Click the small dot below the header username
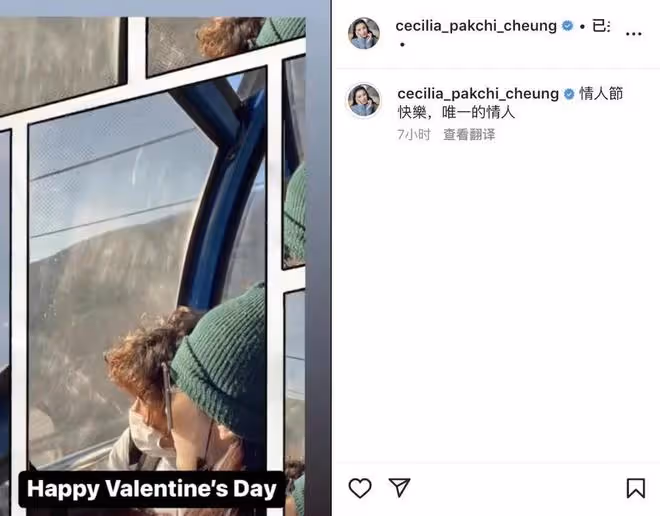 tap(402, 44)
